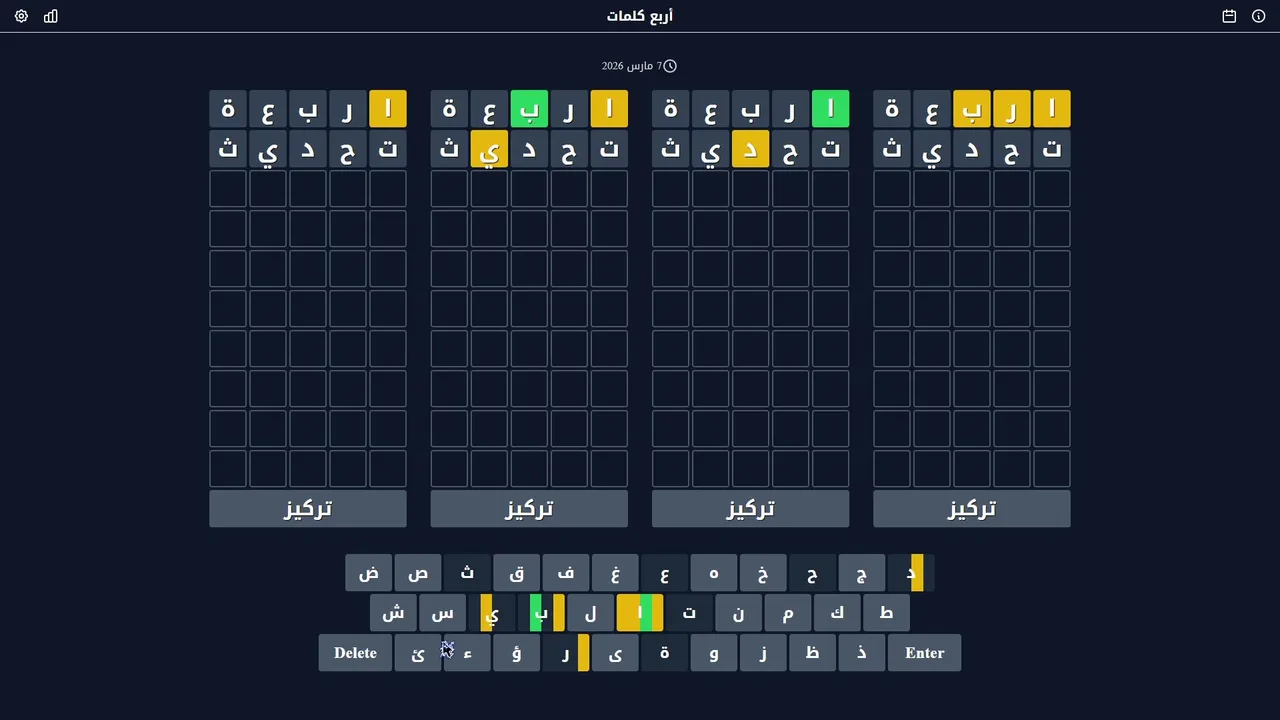Tap the و key

click(713, 653)
